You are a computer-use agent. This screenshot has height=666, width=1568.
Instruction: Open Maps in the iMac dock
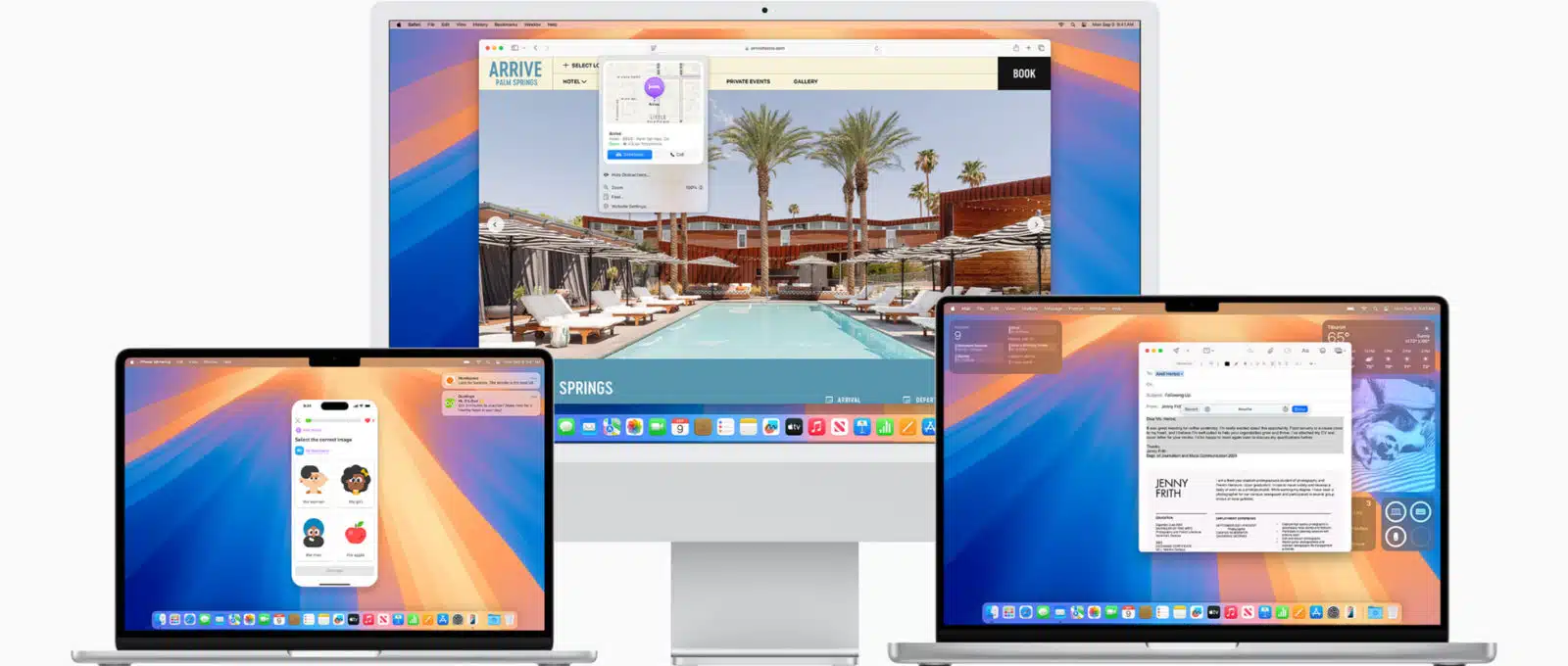[x=612, y=427]
